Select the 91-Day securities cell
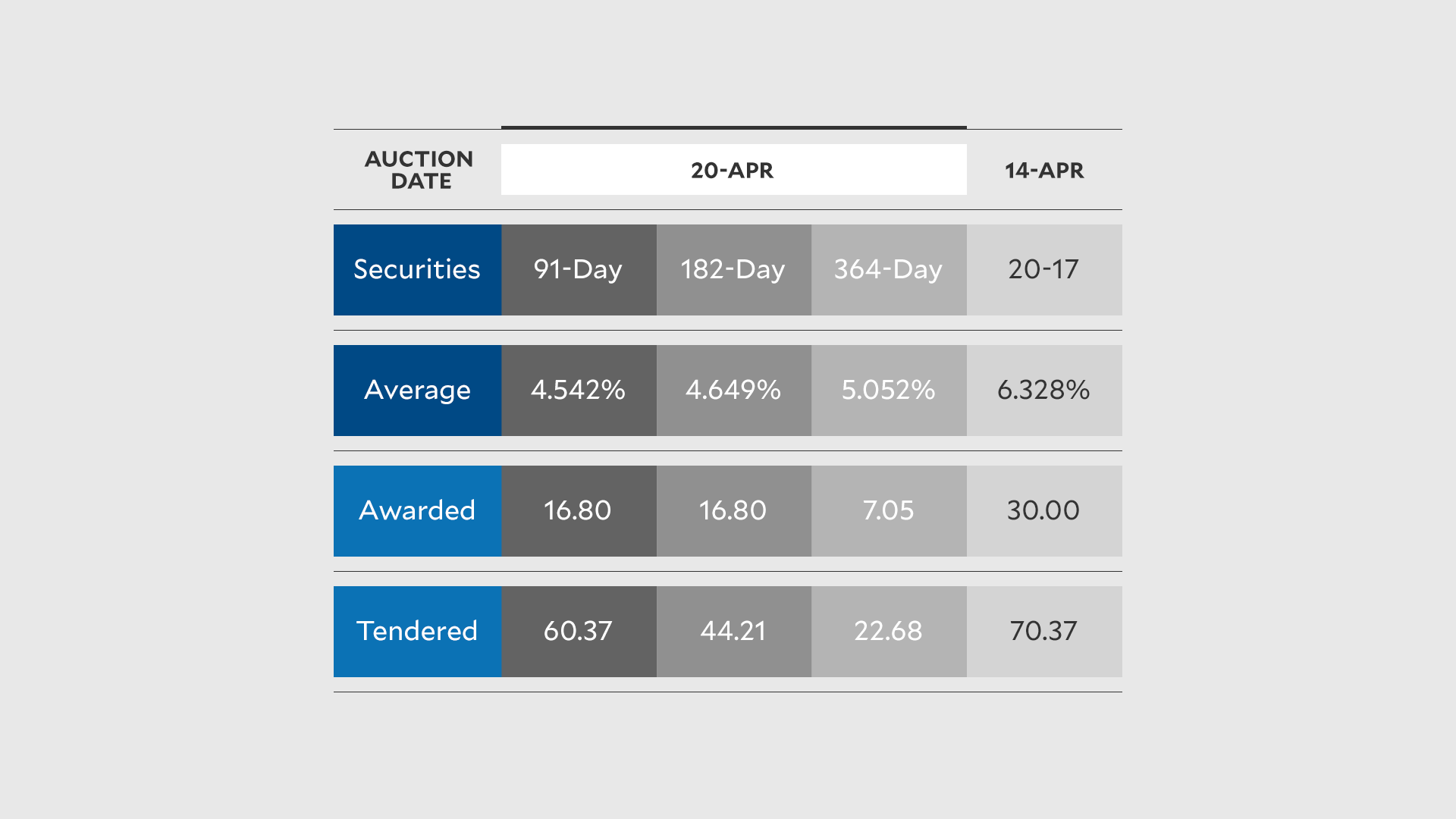Viewport: 1456px width, 819px height. pyautogui.click(x=579, y=270)
